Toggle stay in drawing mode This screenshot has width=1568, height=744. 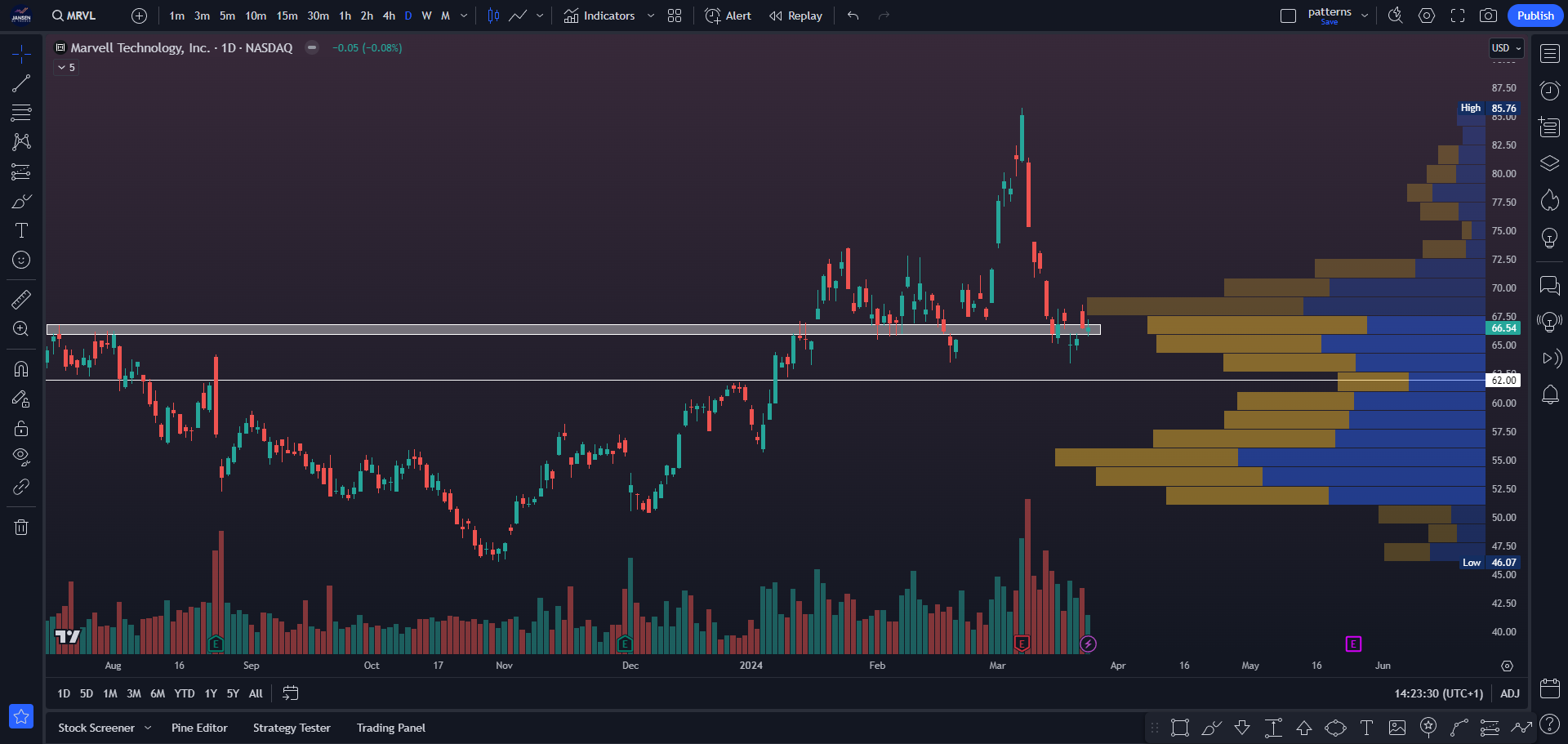21,399
